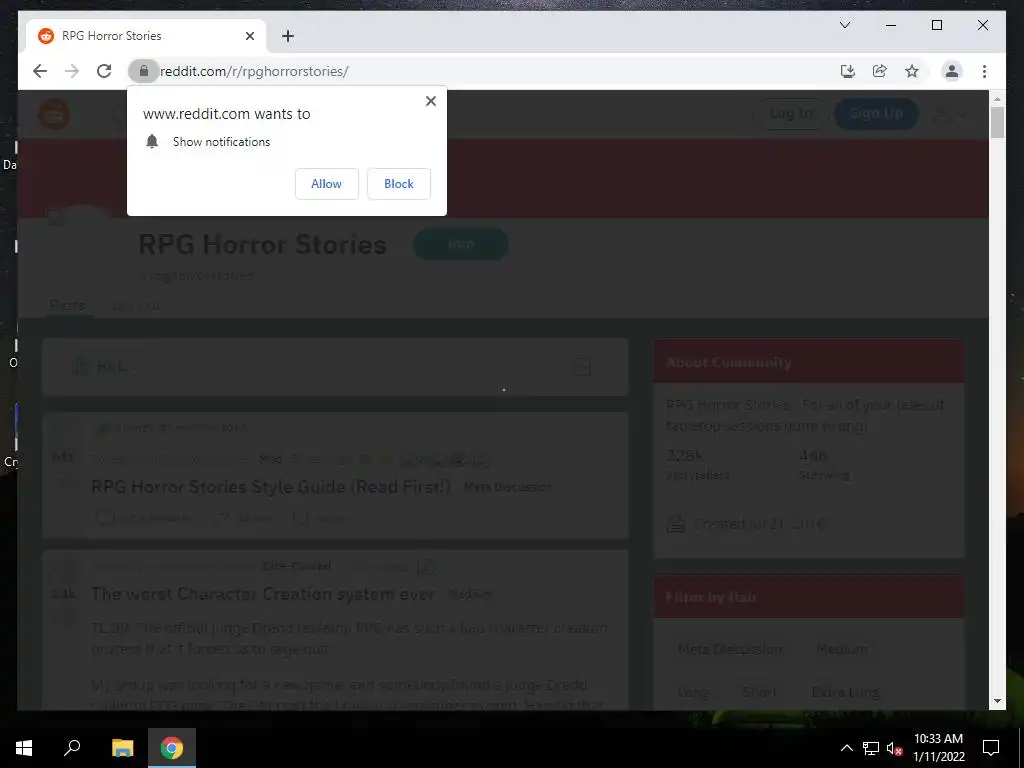The image size is (1024, 768).
Task: Share this page using share icon
Action: pyautogui.click(x=880, y=71)
